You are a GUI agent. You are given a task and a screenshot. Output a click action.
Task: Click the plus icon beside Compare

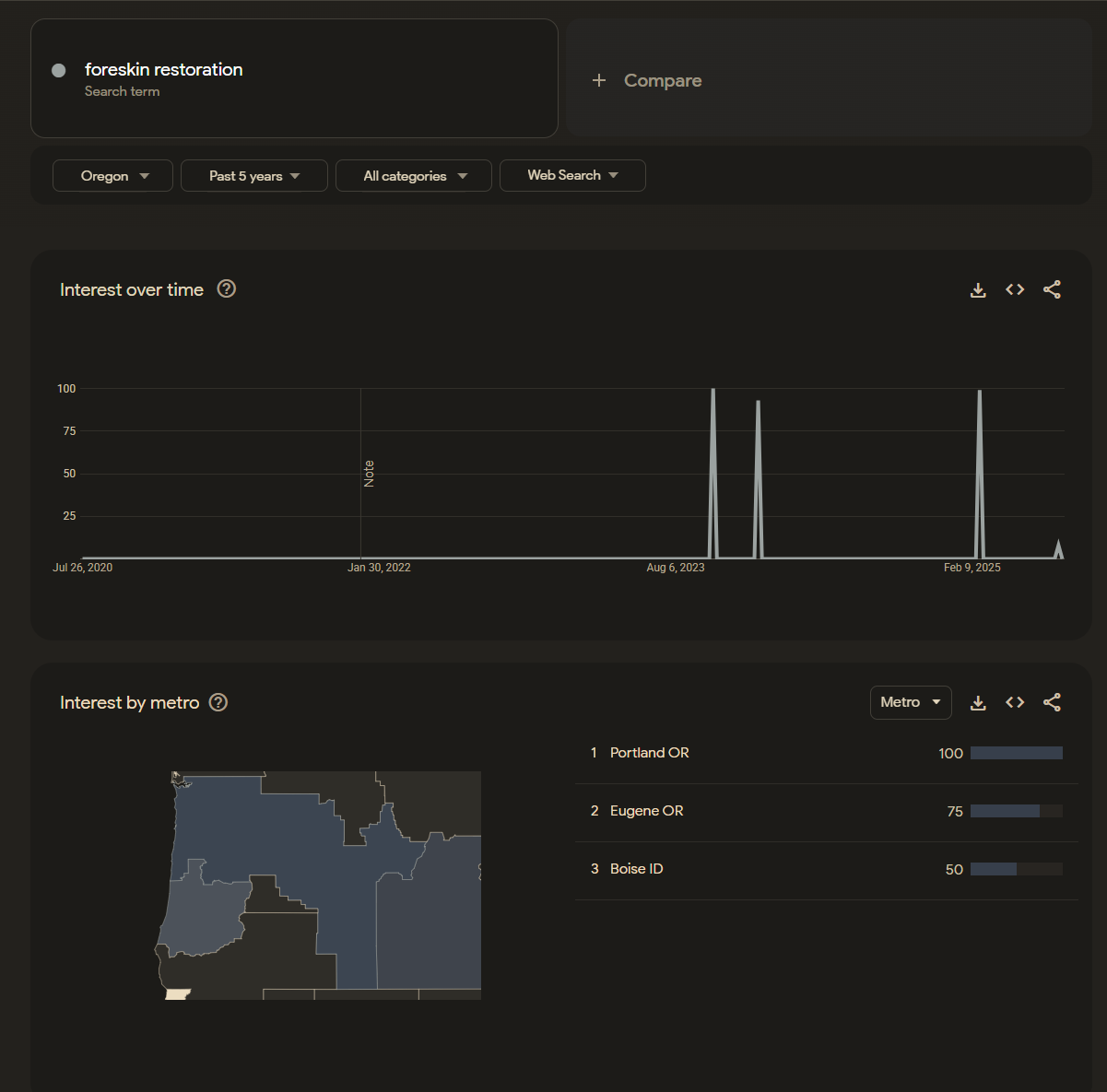(x=599, y=80)
